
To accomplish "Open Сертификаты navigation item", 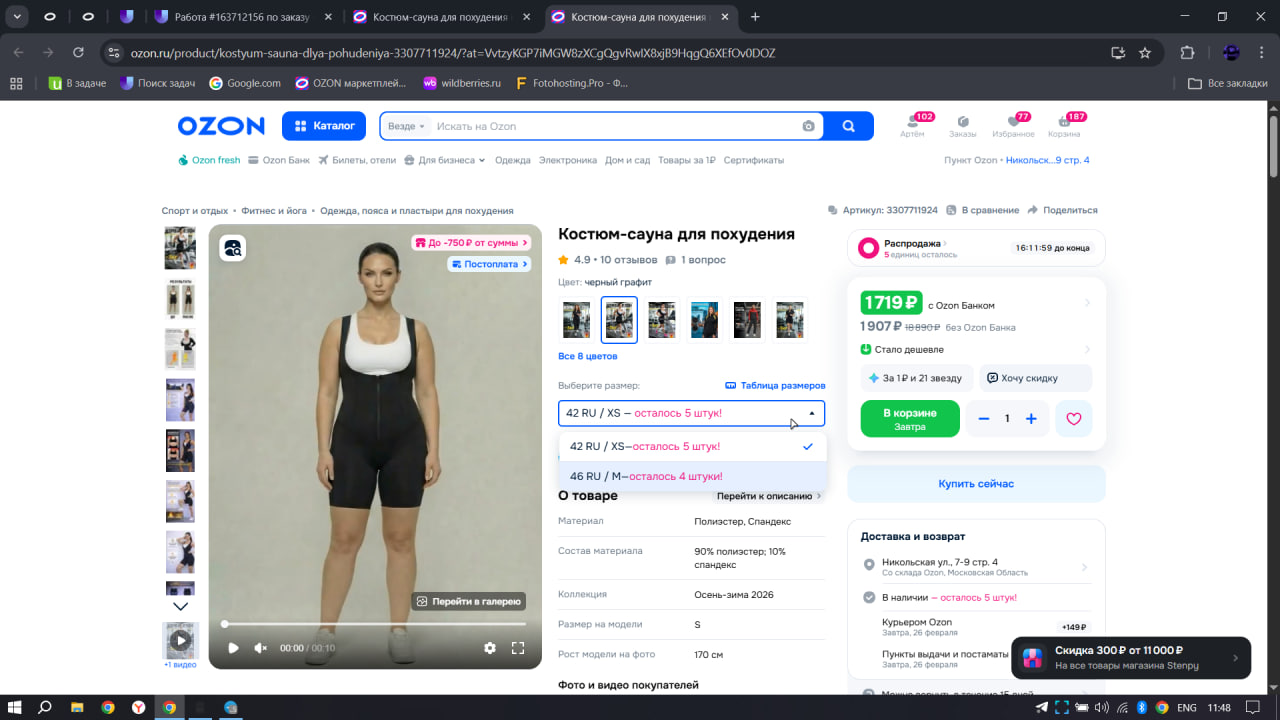I will coord(754,160).
